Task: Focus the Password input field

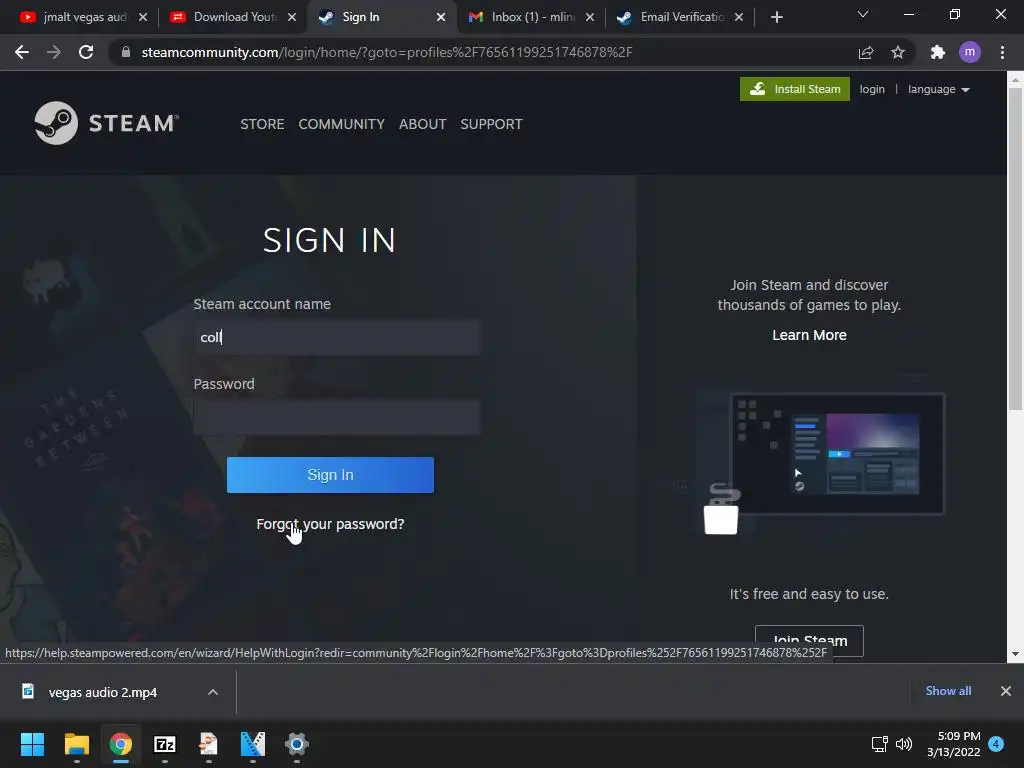Action: click(x=336, y=417)
